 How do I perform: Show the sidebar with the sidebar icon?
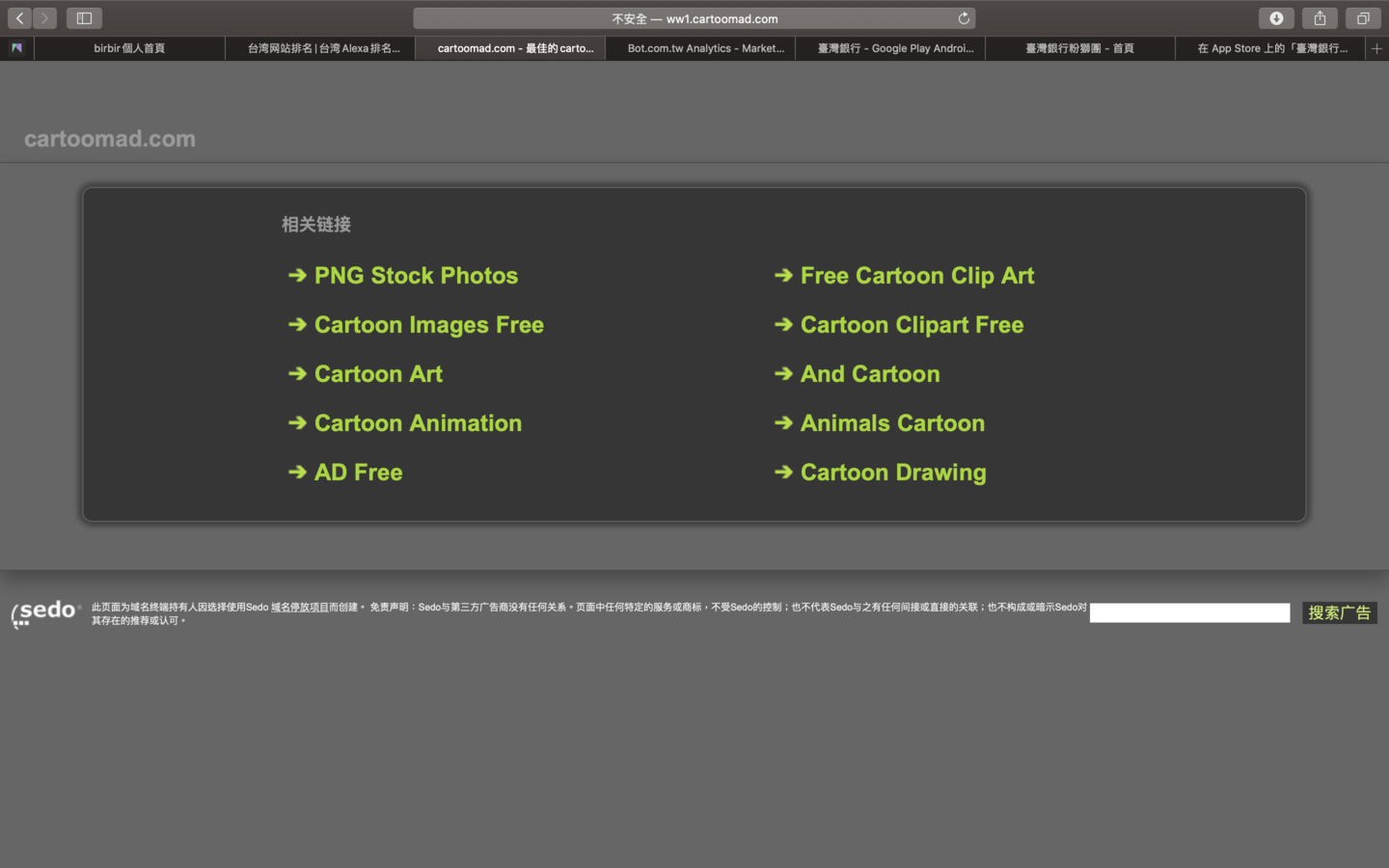point(84,18)
